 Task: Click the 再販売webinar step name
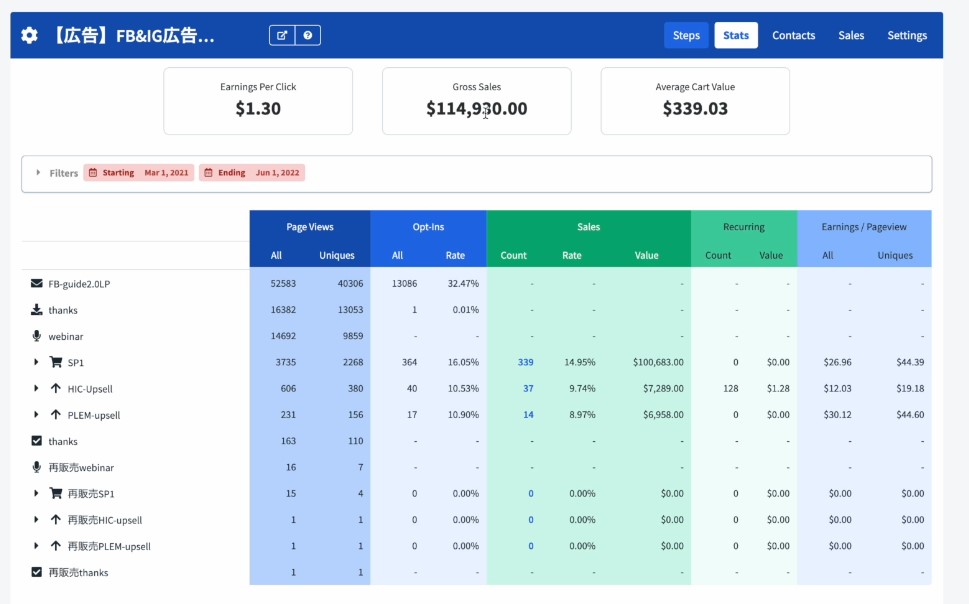pos(81,467)
